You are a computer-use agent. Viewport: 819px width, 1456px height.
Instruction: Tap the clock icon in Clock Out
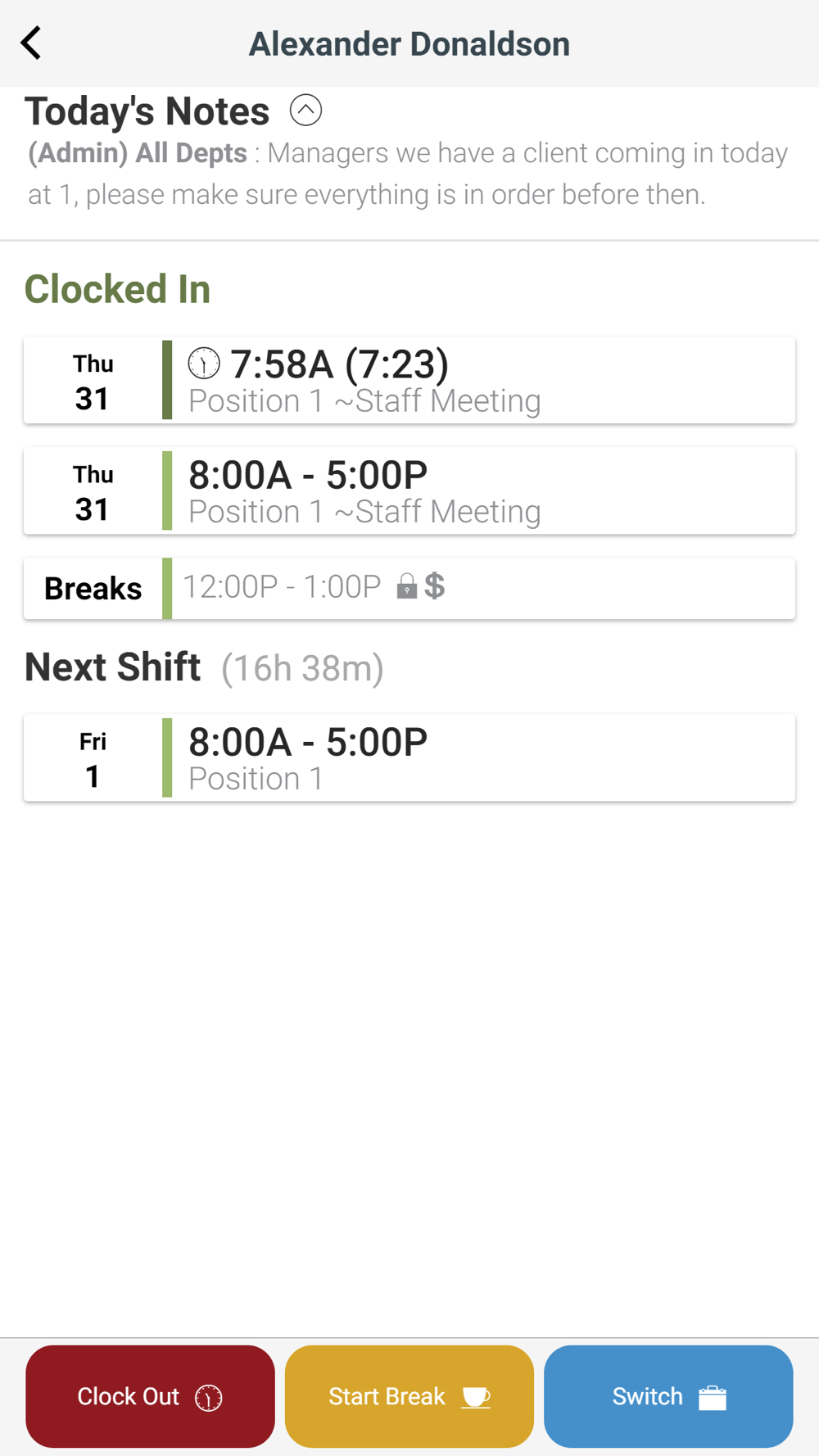coord(209,1397)
